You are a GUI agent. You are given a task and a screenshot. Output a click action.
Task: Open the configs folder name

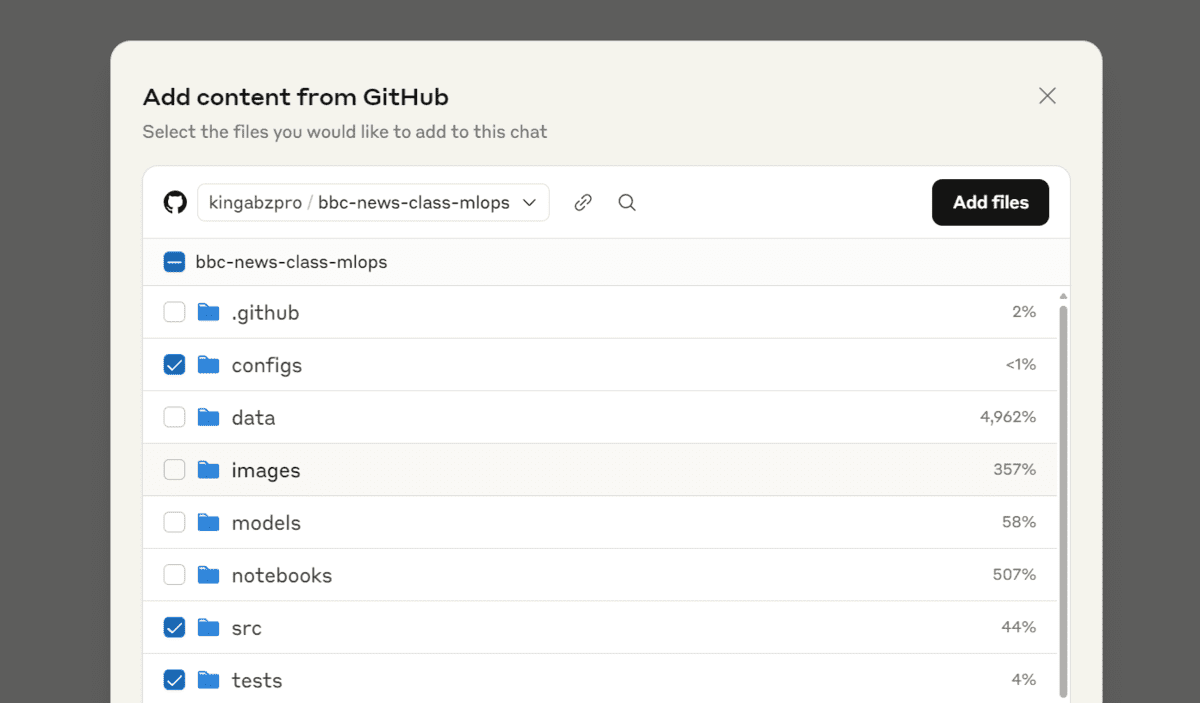(x=267, y=366)
